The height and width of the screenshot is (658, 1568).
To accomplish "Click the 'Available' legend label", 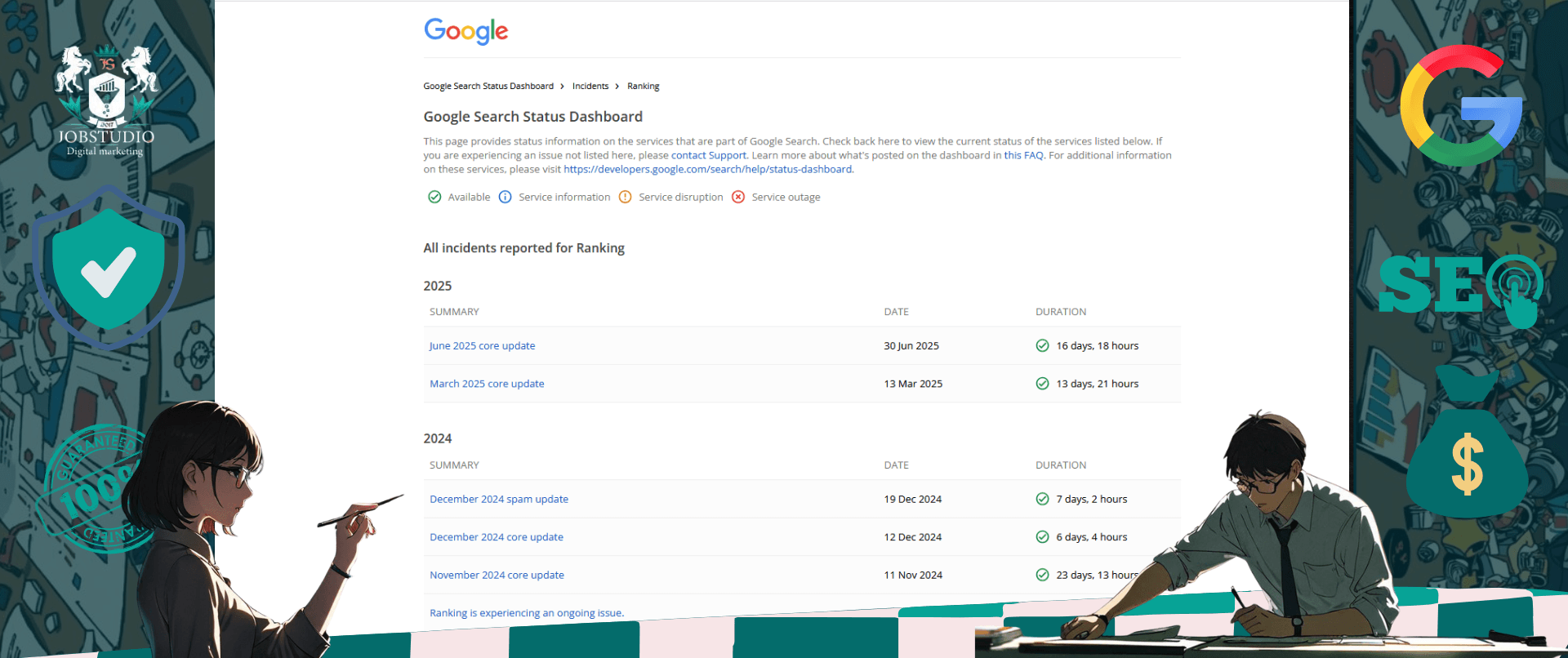I will [469, 198].
